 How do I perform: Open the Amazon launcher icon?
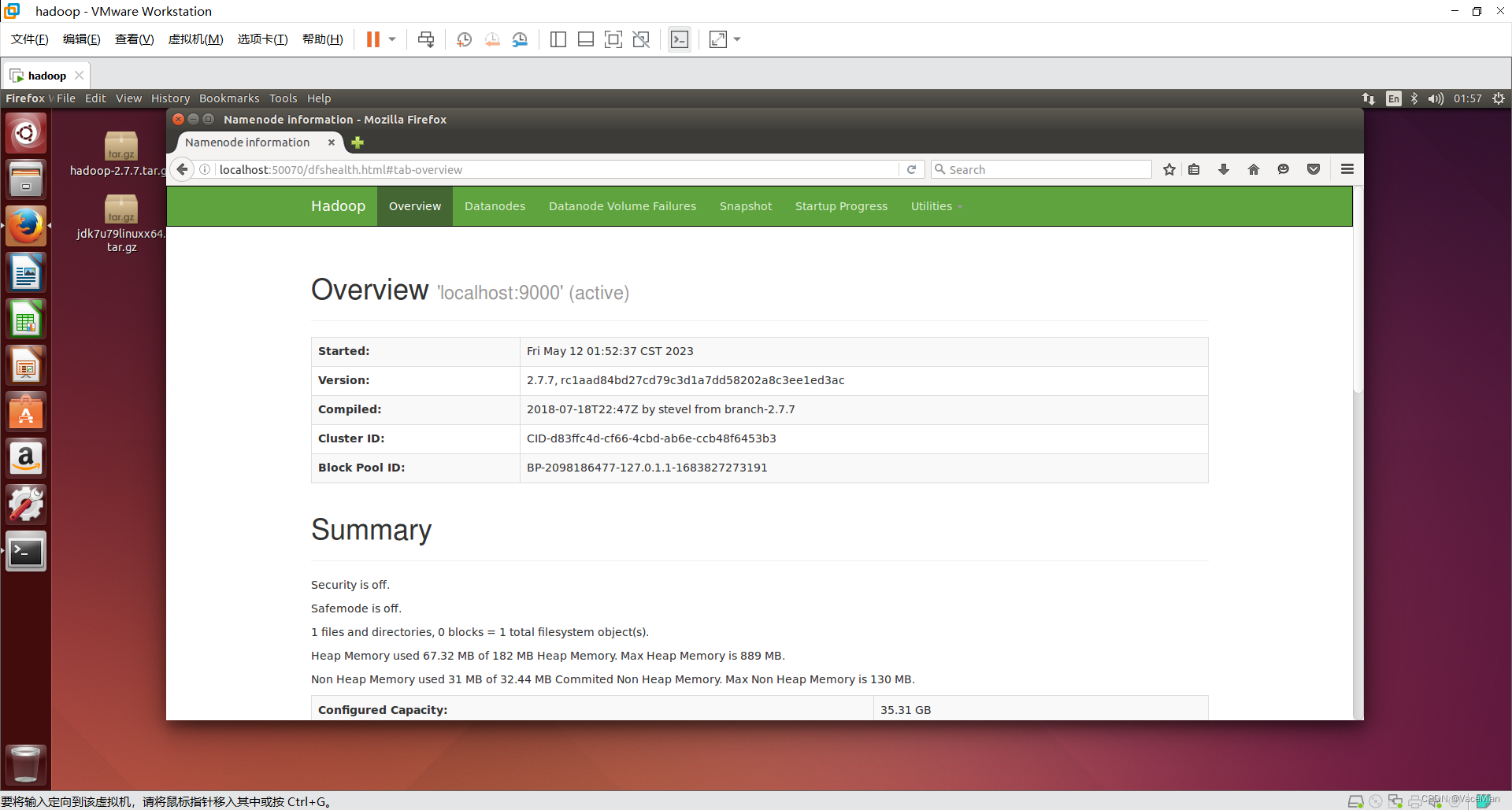[26, 458]
